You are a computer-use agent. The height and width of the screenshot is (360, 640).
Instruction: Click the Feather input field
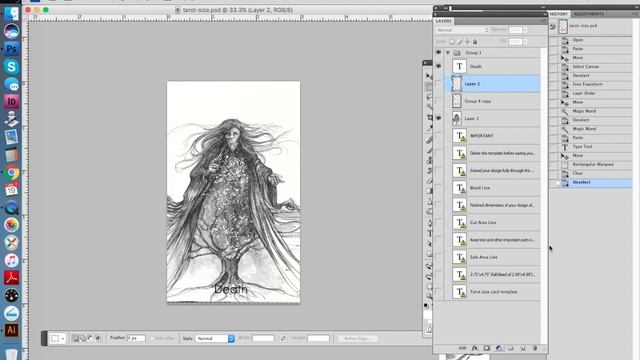[x=136, y=338]
